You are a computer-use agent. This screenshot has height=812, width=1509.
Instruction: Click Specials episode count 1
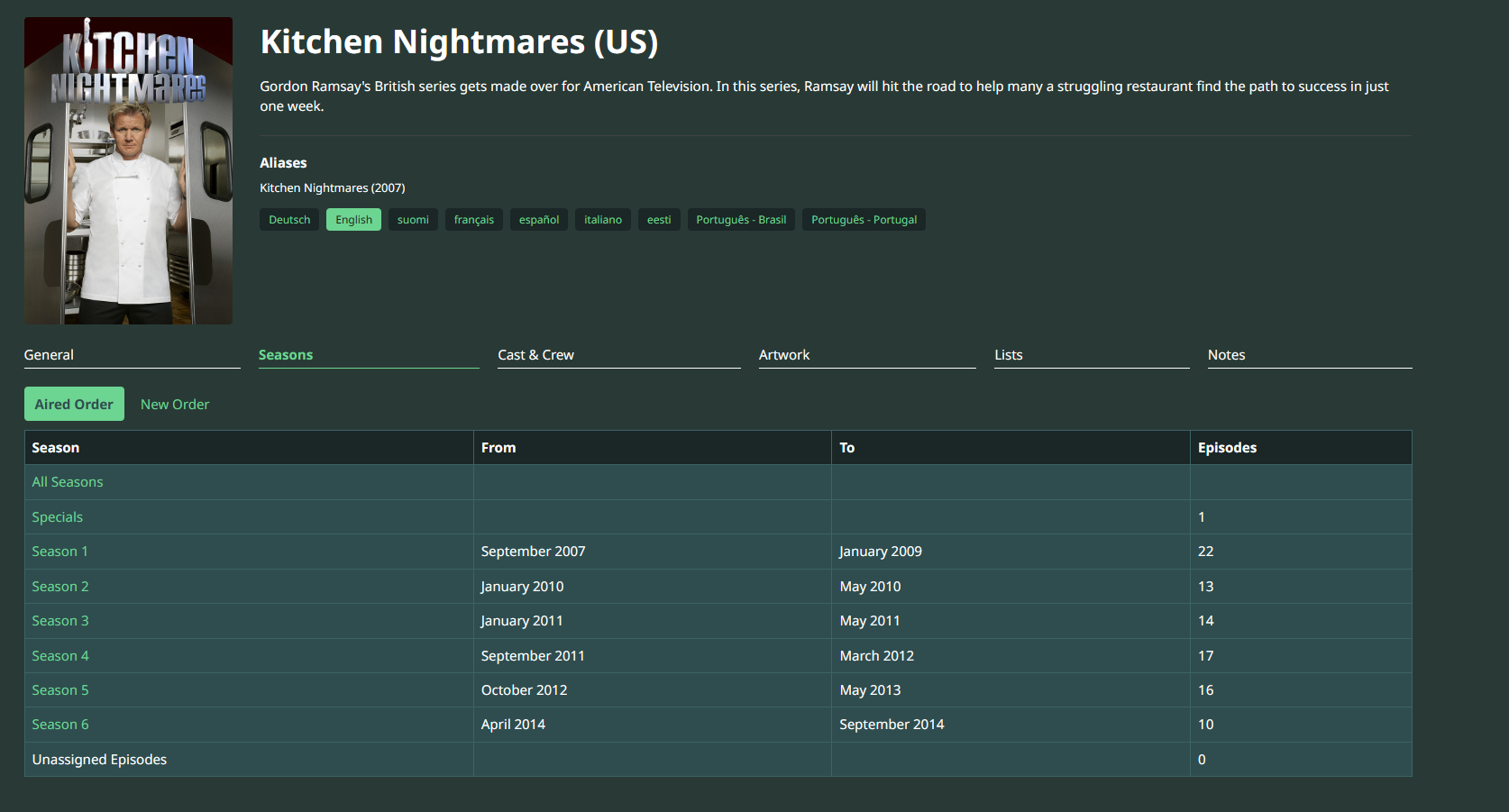click(1202, 517)
